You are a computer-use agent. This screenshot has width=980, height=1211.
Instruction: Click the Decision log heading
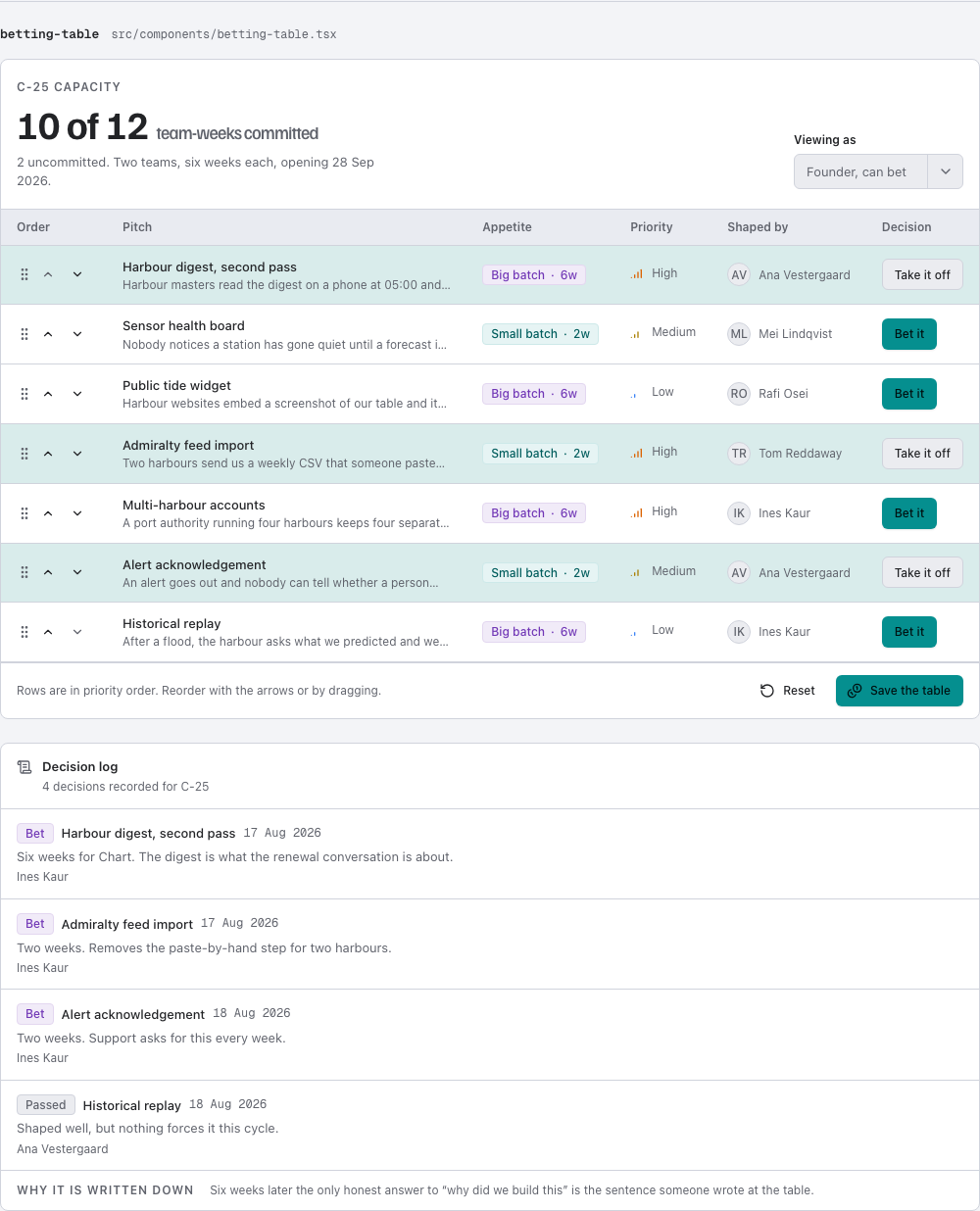click(x=79, y=767)
